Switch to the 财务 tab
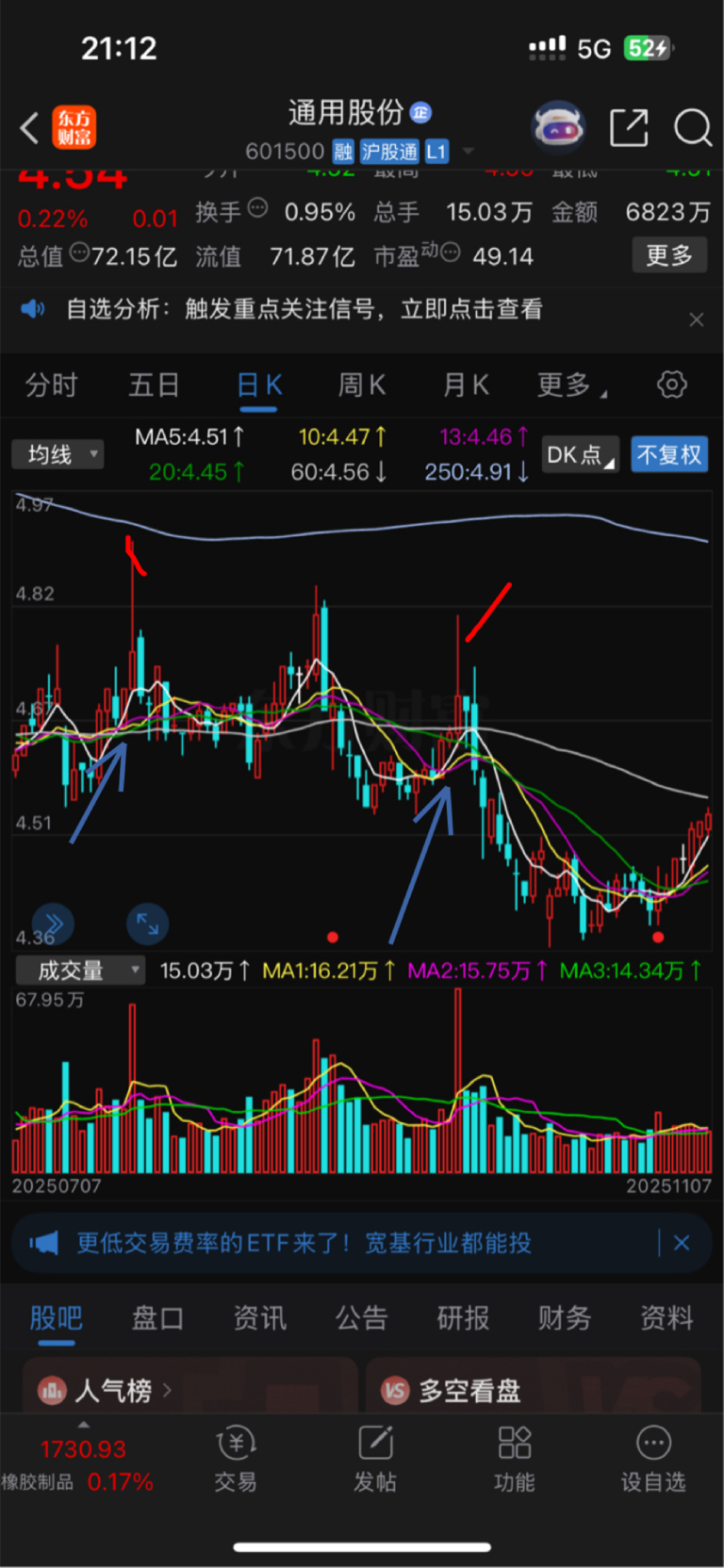 (565, 1318)
